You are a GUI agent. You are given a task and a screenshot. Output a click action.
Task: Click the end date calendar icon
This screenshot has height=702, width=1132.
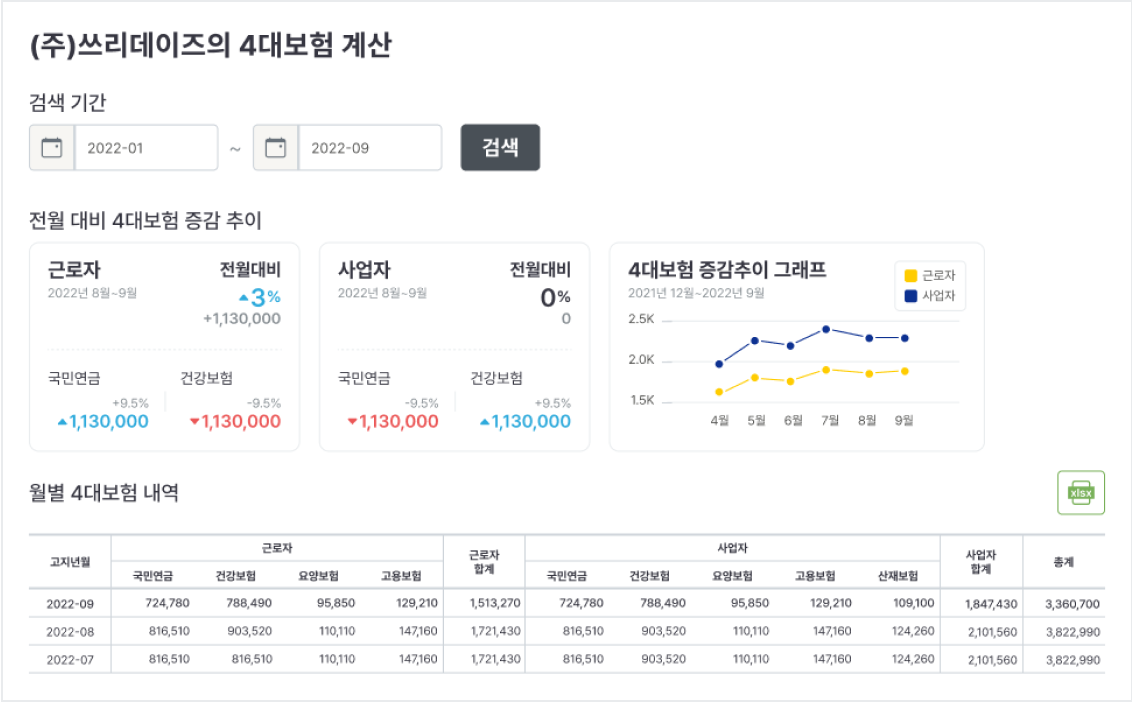click(276, 148)
